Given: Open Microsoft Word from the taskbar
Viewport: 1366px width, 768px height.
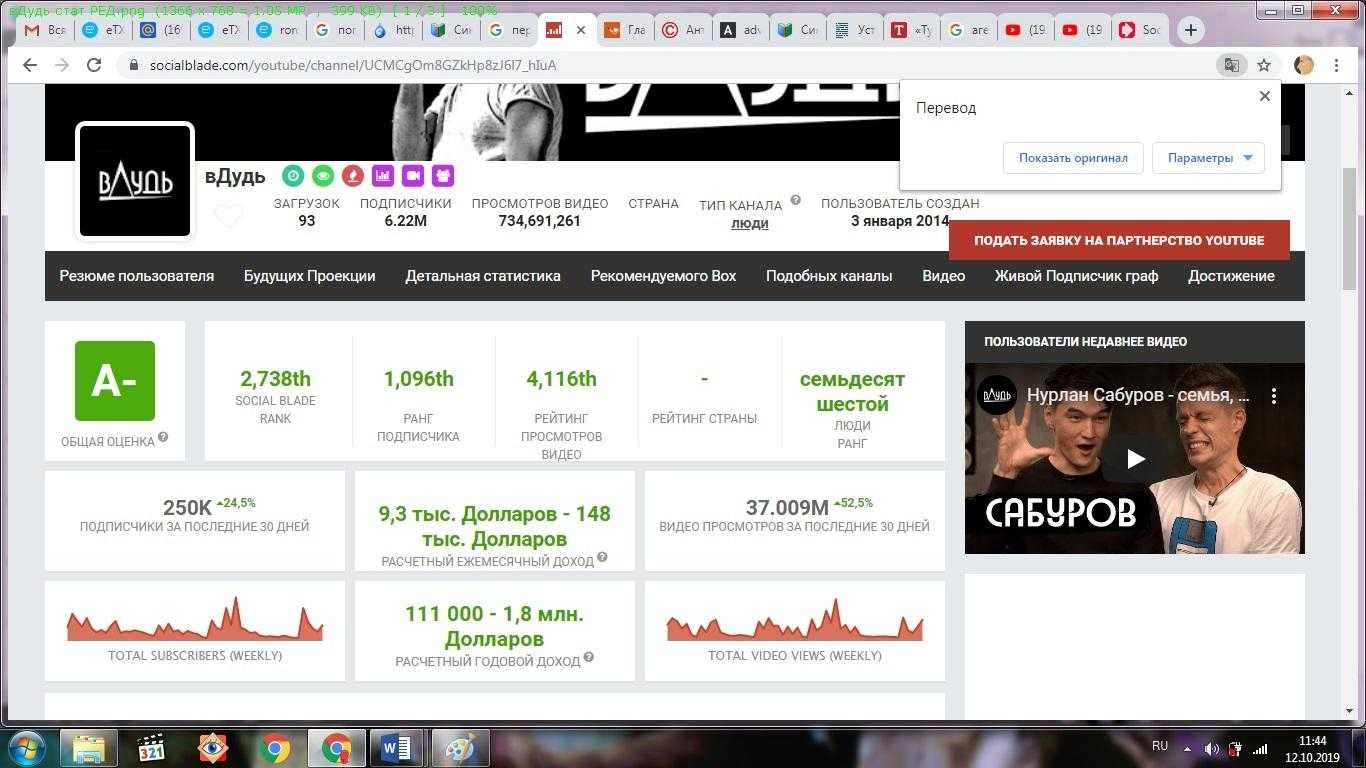Looking at the screenshot, I should 396,747.
